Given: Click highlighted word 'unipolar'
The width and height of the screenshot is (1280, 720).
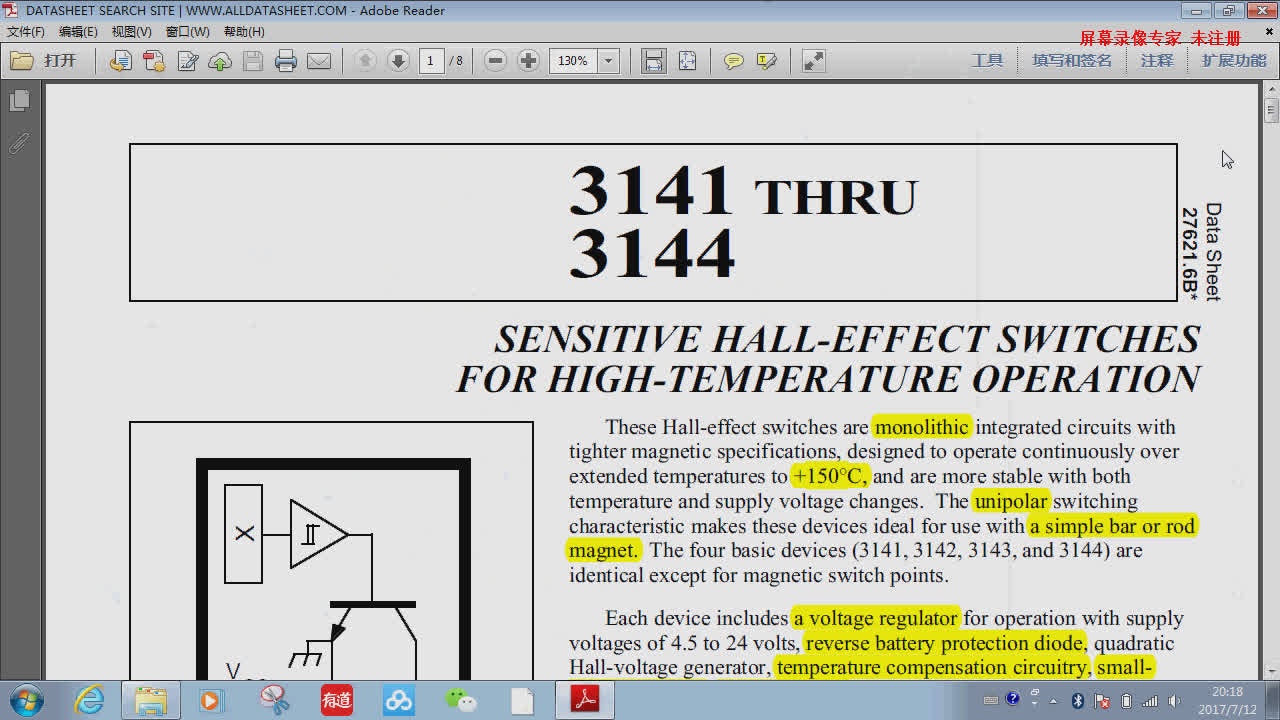Looking at the screenshot, I should pos(1010,501).
